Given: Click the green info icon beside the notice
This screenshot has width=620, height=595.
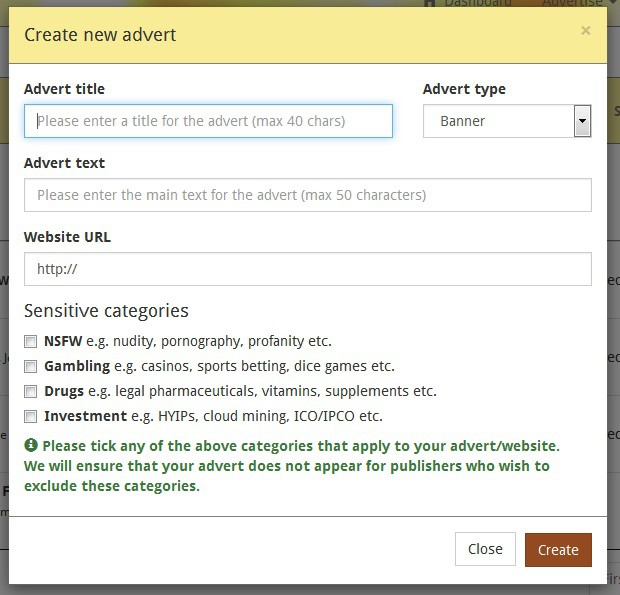Looking at the screenshot, I should [x=31, y=445].
